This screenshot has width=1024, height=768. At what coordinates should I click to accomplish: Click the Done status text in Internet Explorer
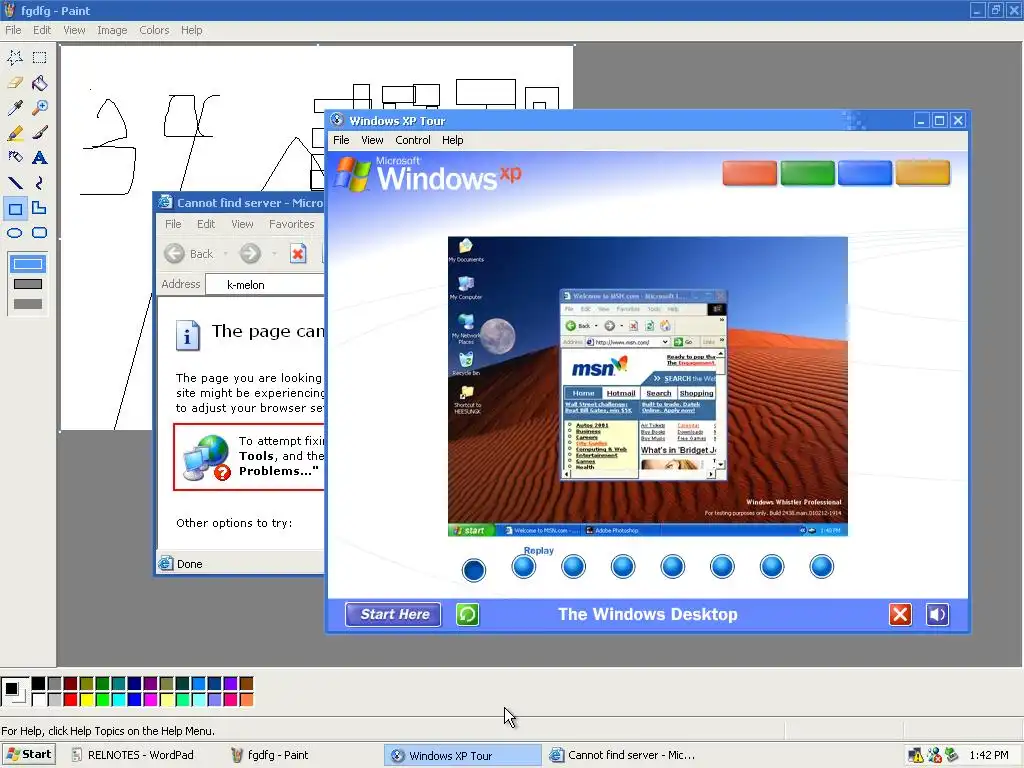coord(189,564)
